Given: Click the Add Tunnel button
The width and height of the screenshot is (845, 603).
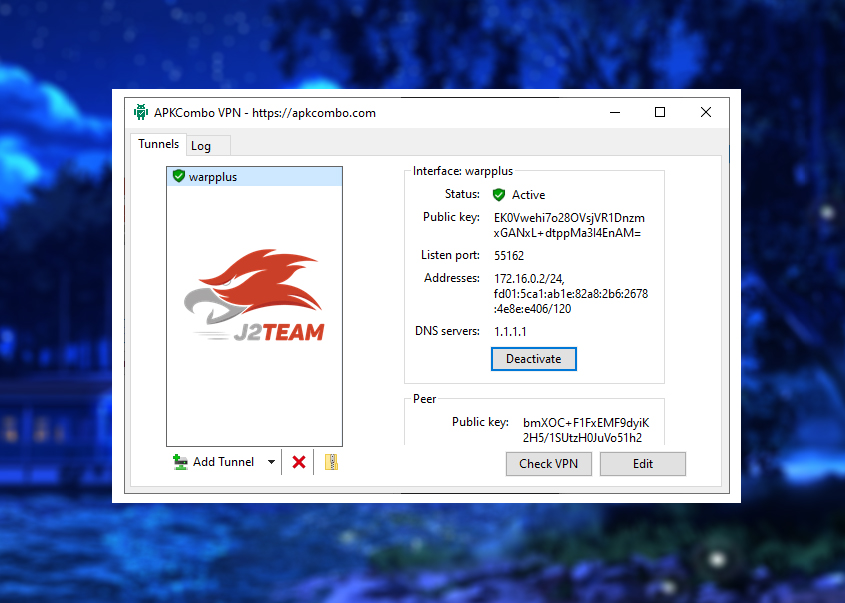Looking at the screenshot, I should [x=214, y=462].
